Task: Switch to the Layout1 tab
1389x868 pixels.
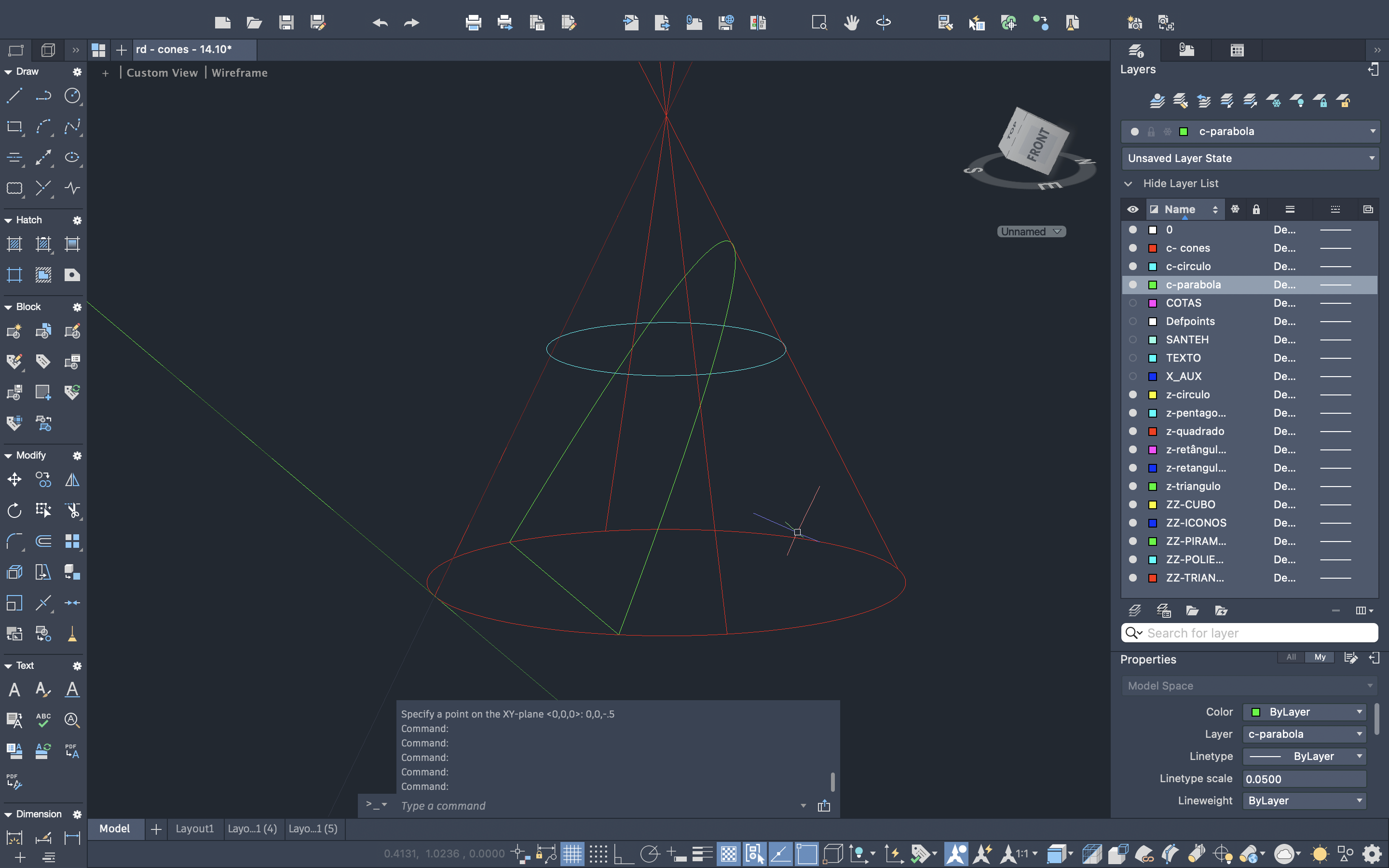Action: [x=194, y=828]
